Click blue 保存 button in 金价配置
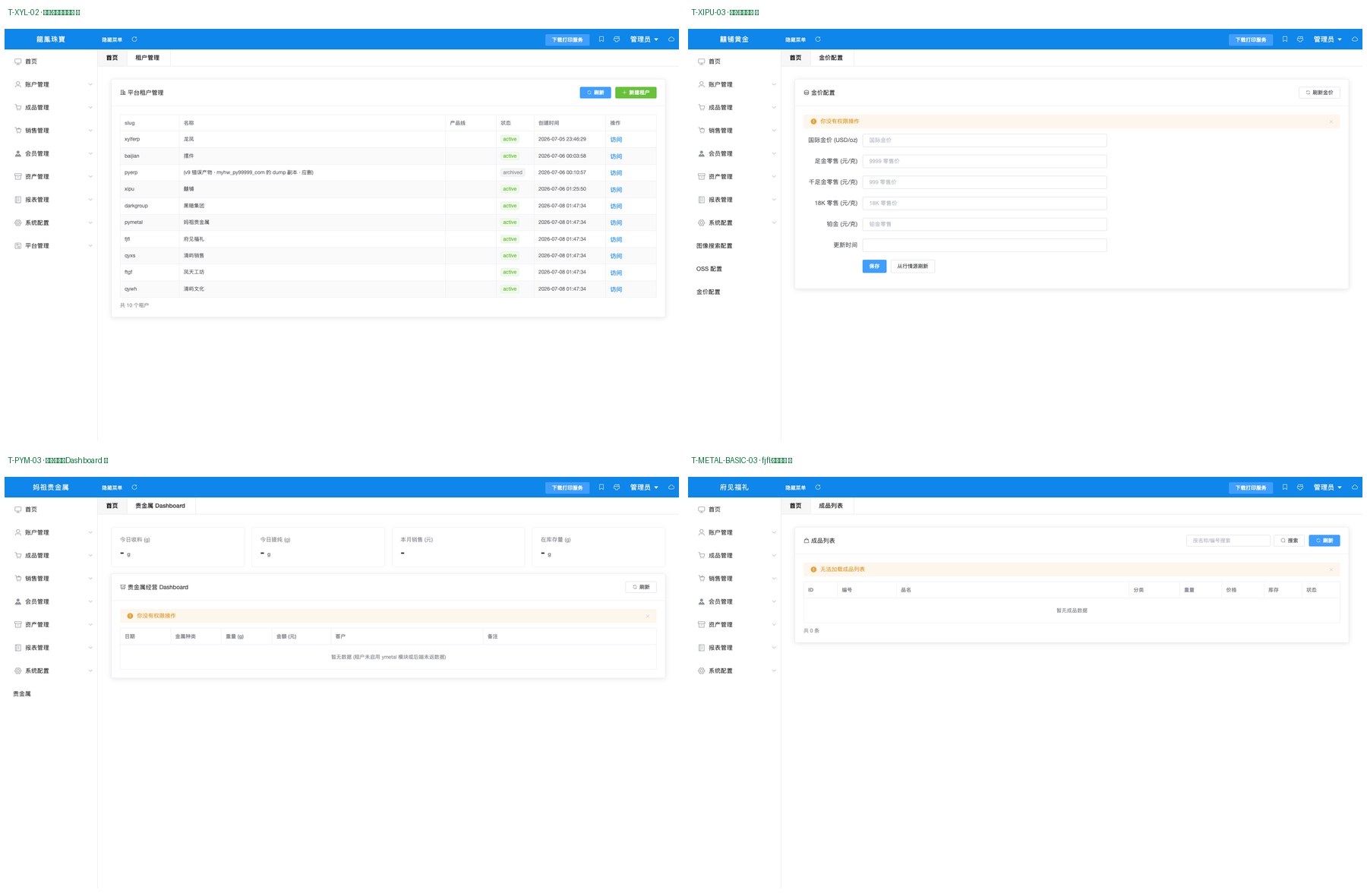The image size is (1367, 896). tap(874, 267)
